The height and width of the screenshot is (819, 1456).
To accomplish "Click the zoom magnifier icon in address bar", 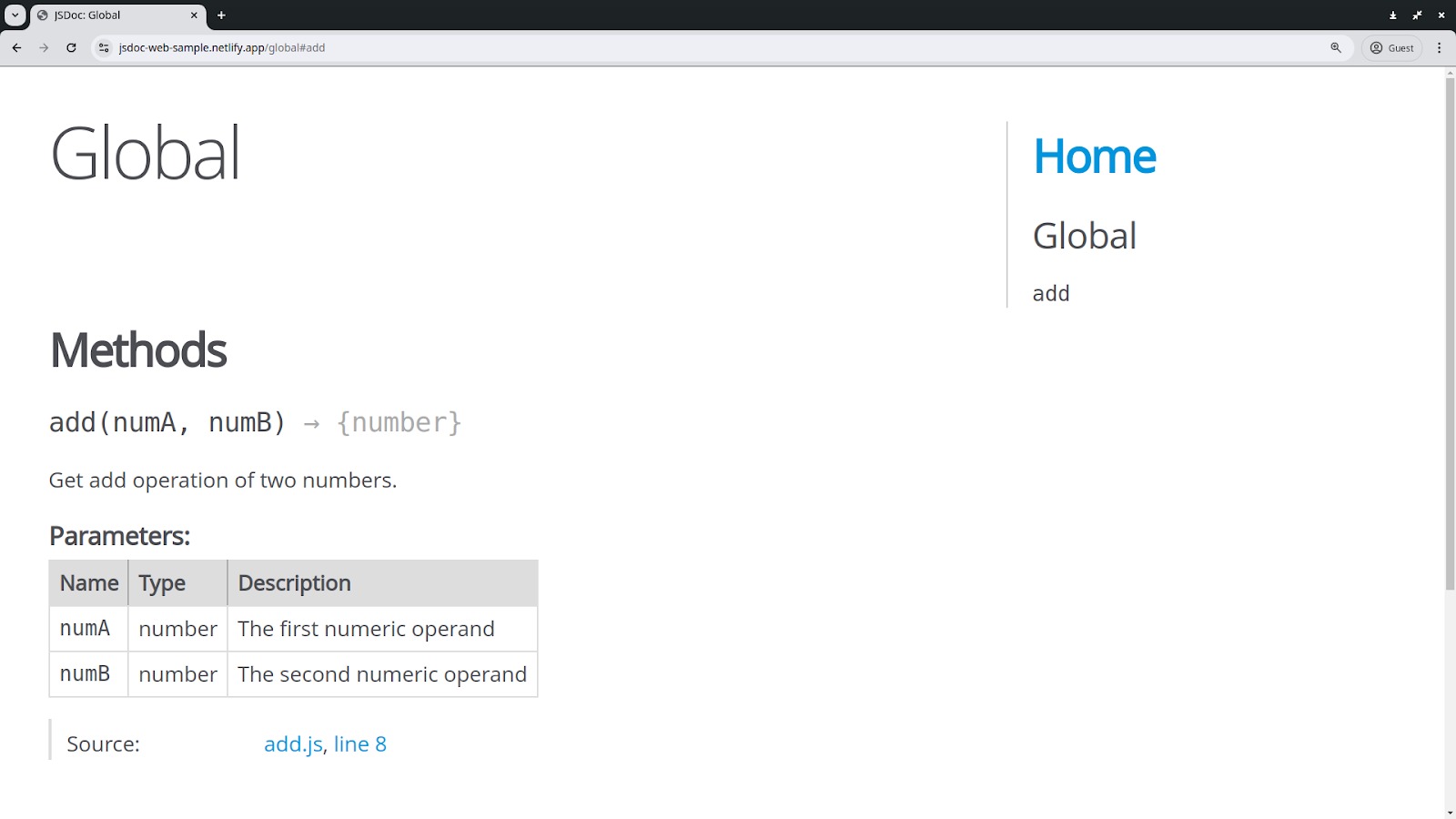I will [x=1336, y=47].
